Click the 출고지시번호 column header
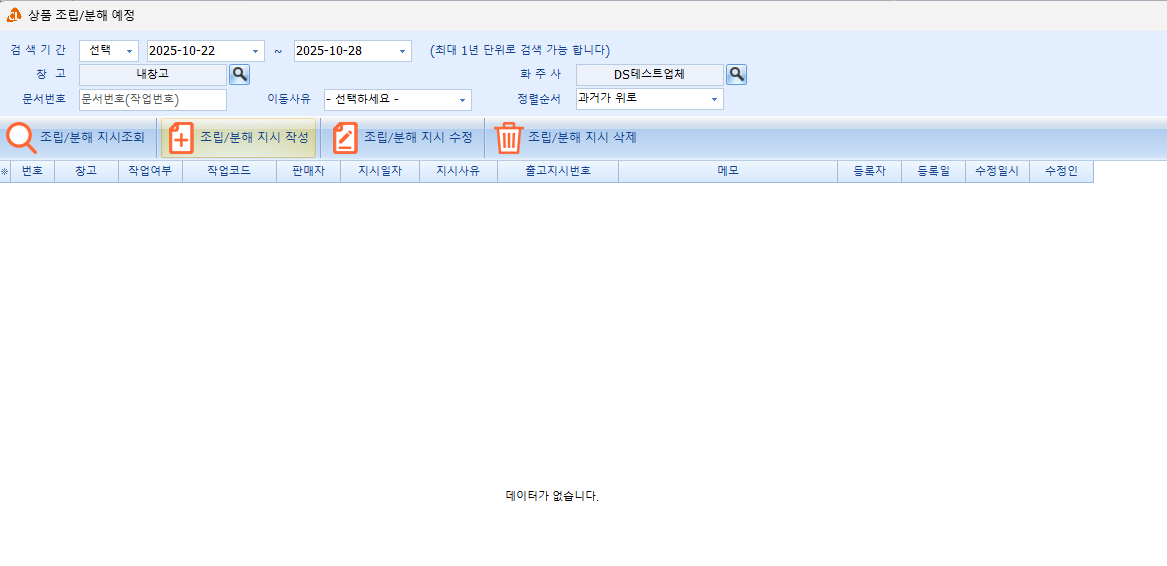 [x=557, y=172]
